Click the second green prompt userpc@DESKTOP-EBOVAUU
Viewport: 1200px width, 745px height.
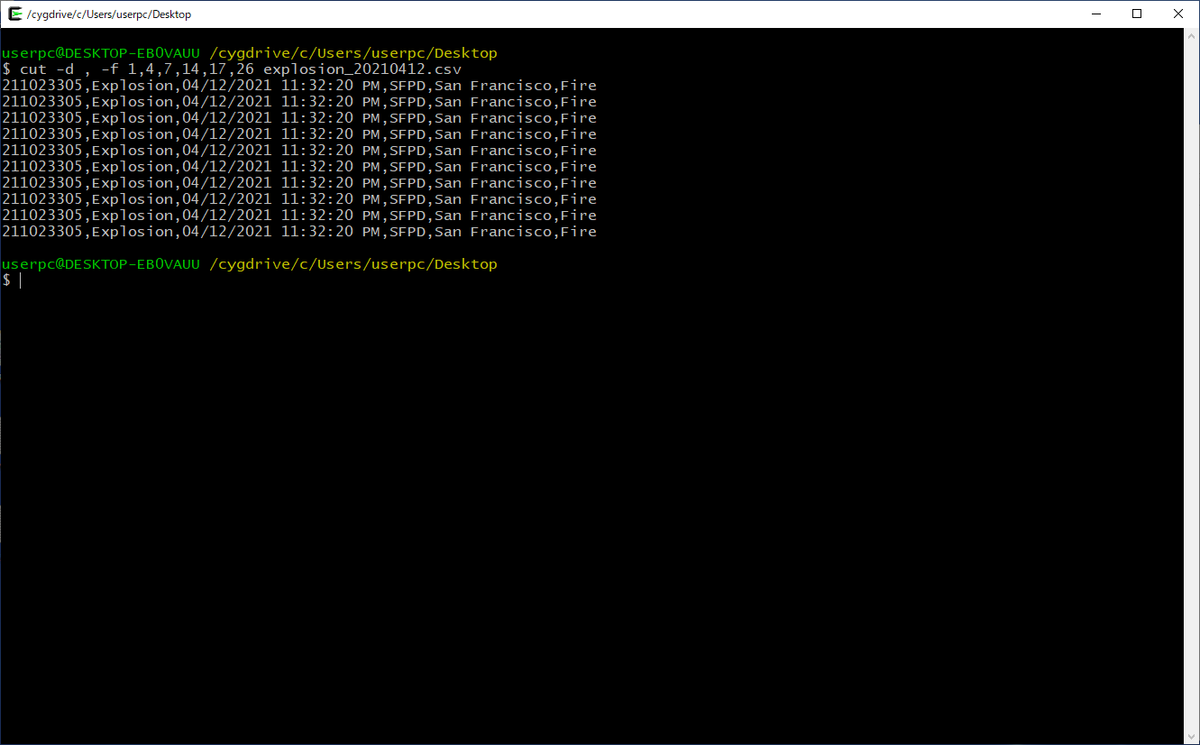[102, 264]
